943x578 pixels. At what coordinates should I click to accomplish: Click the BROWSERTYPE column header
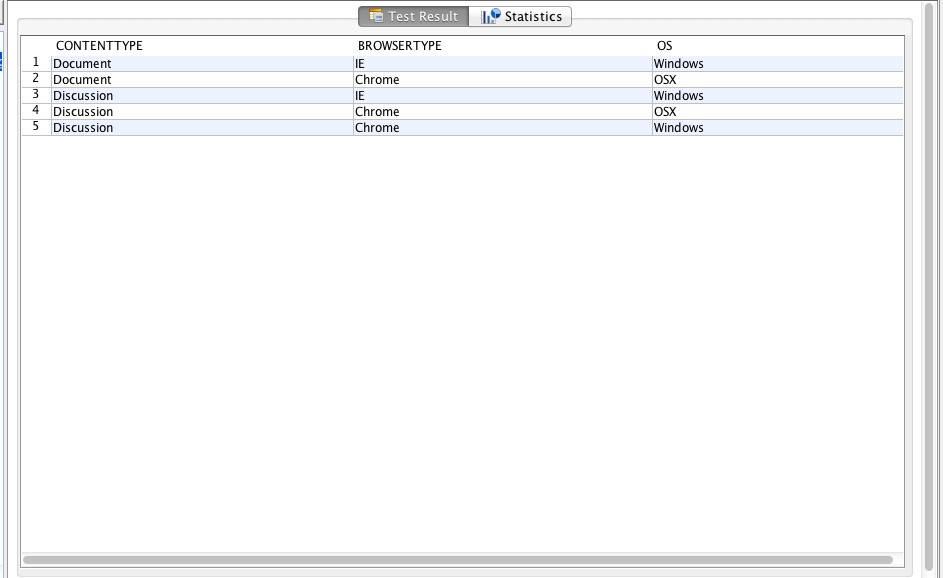coord(503,46)
